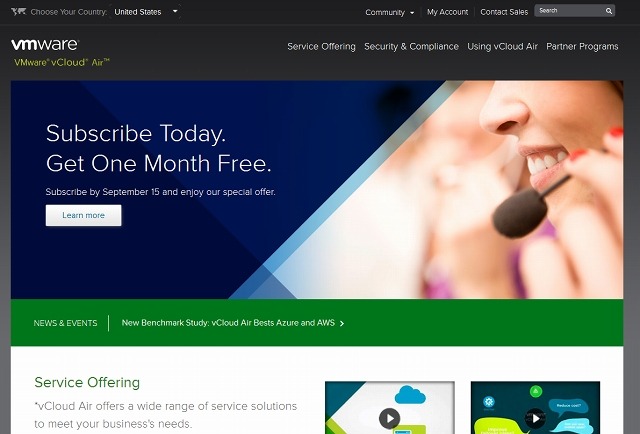
Task: Play the second video with speech bubbles
Action: click(x=535, y=418)
